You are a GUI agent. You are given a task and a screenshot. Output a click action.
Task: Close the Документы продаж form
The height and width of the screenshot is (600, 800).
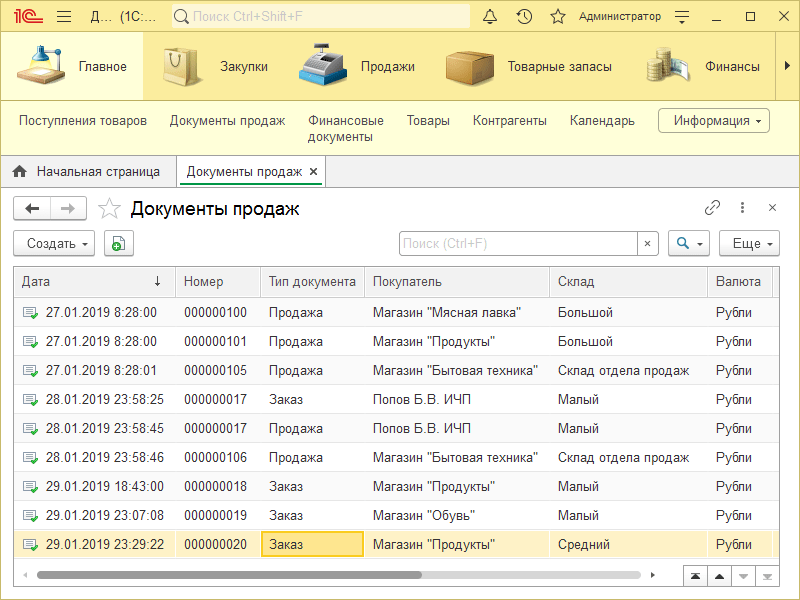tap(772, 208)
